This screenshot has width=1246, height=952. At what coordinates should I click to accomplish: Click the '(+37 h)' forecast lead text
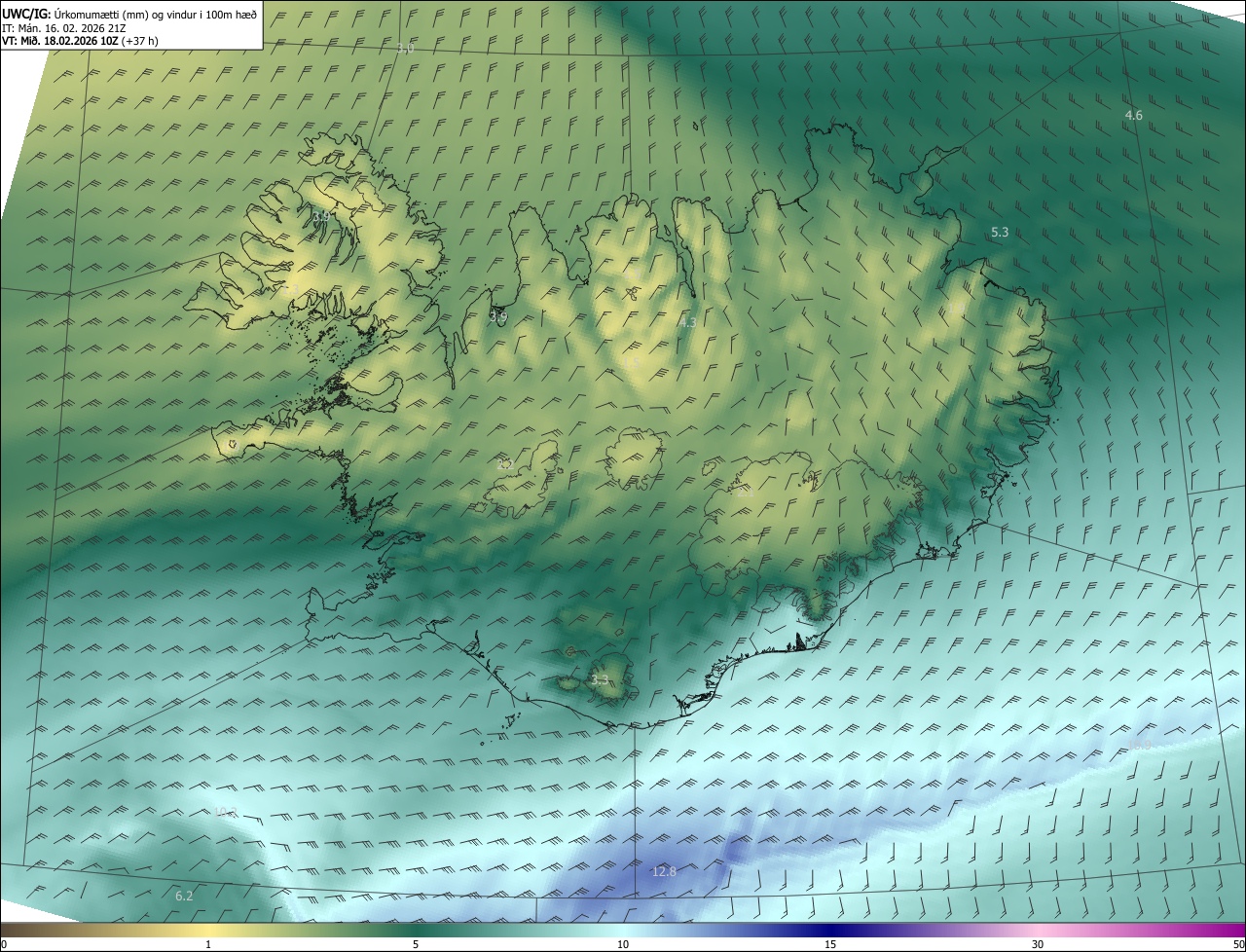[x=139, y=41]
